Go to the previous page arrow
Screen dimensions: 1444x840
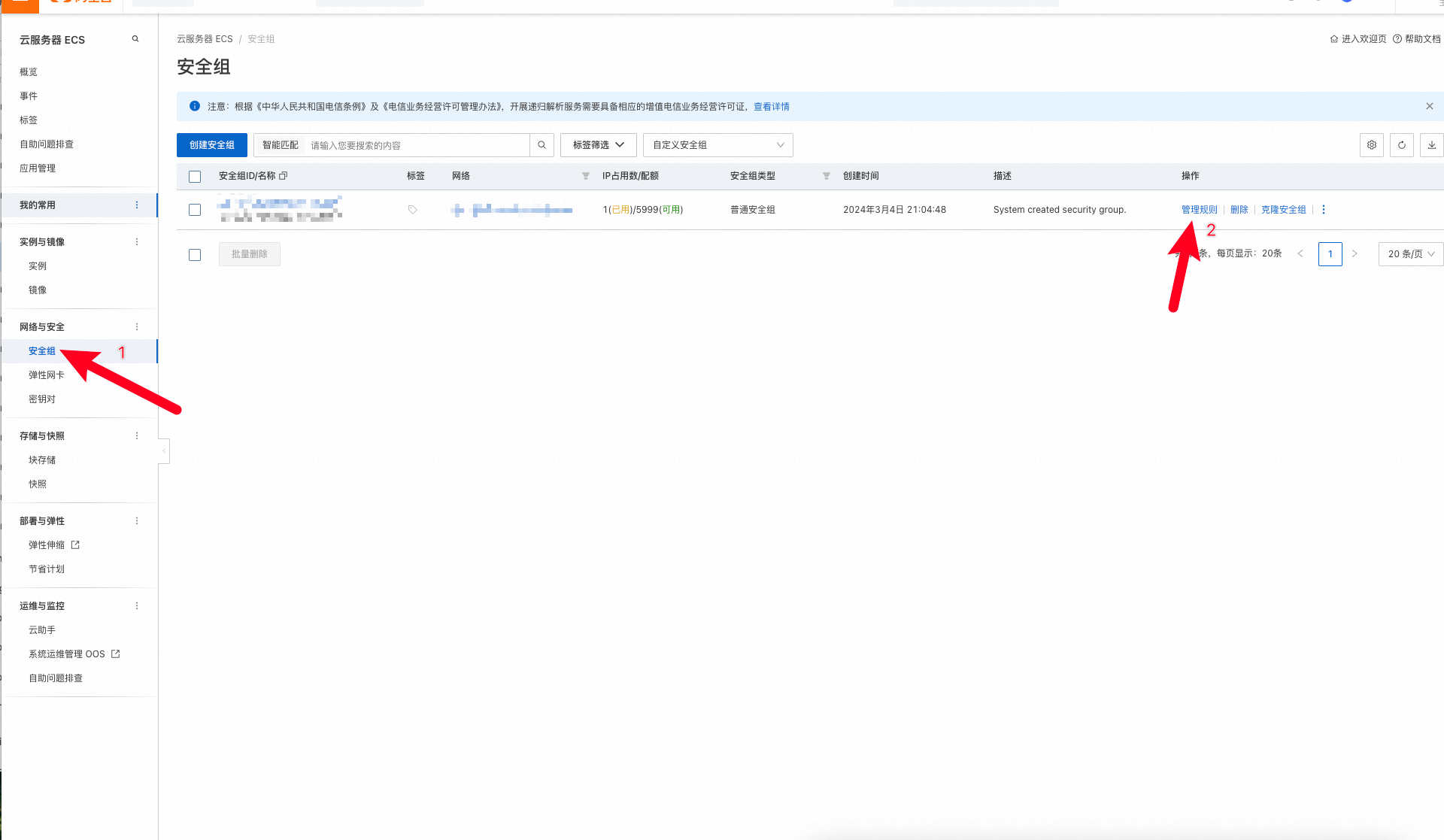[1300, 254]
